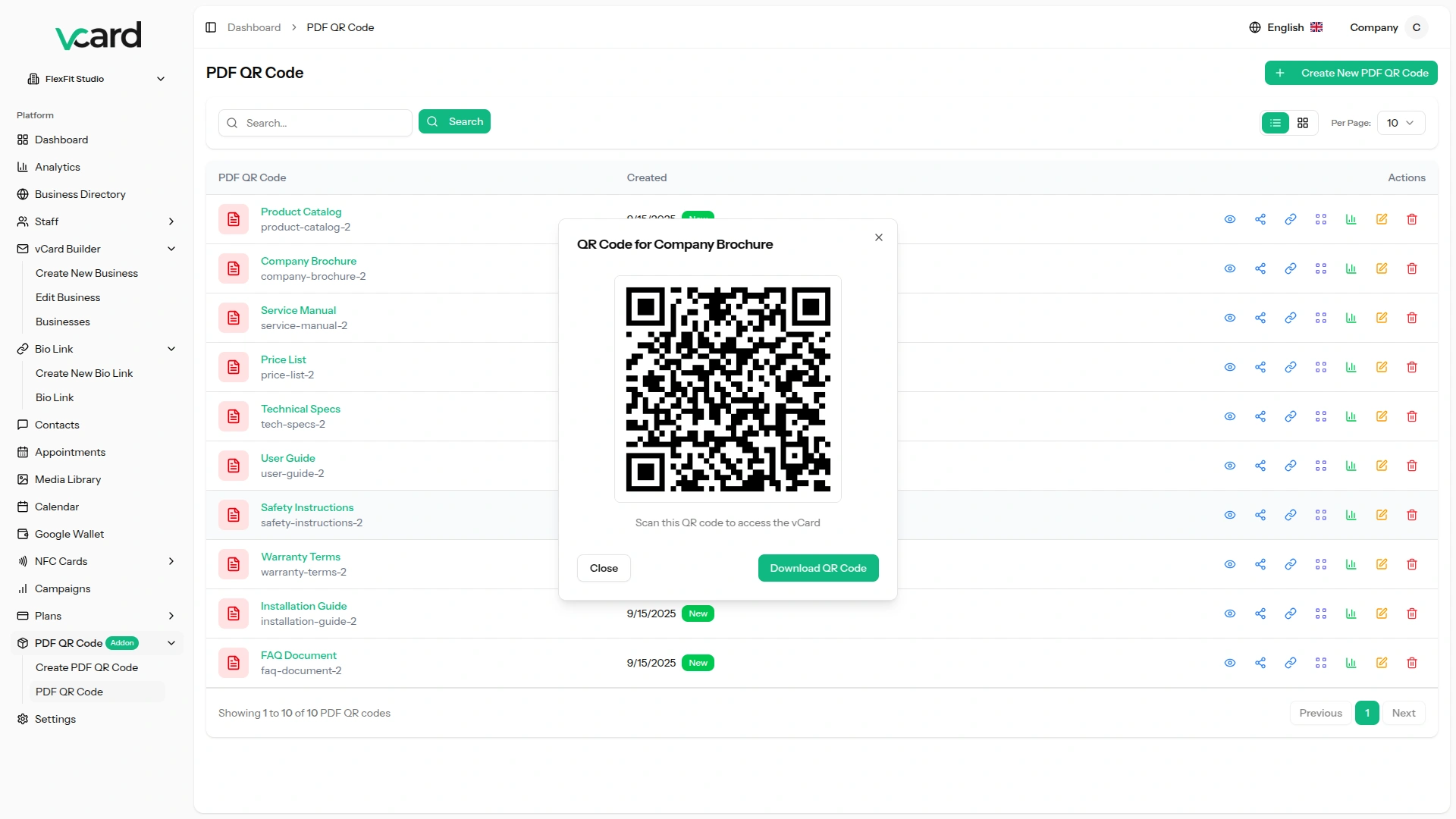The image size is (1456, 819).
Task: Open QR code icon for Service Manual
Action: tap(1321, 318)
